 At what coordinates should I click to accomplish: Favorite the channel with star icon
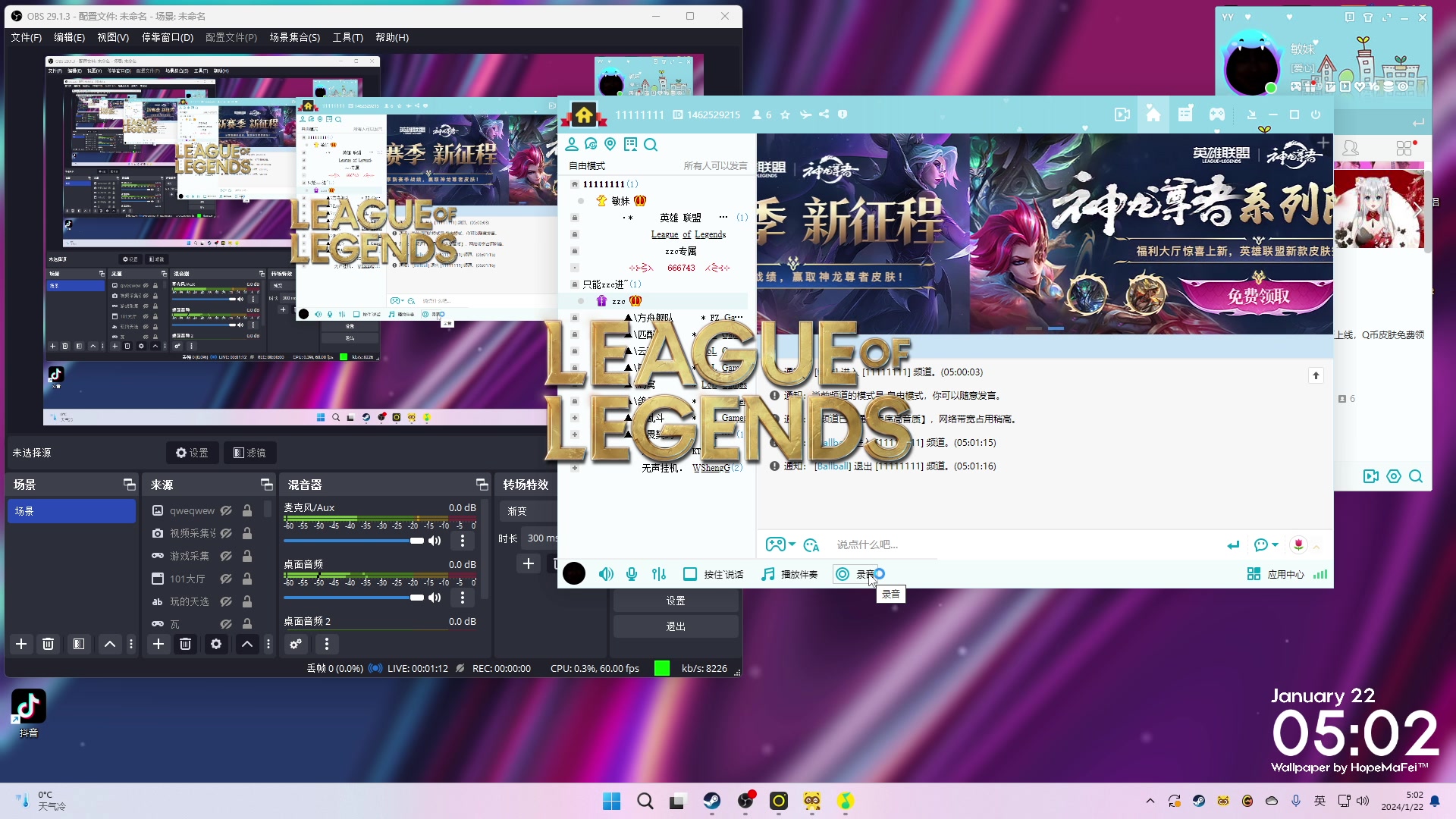[786, 115]
